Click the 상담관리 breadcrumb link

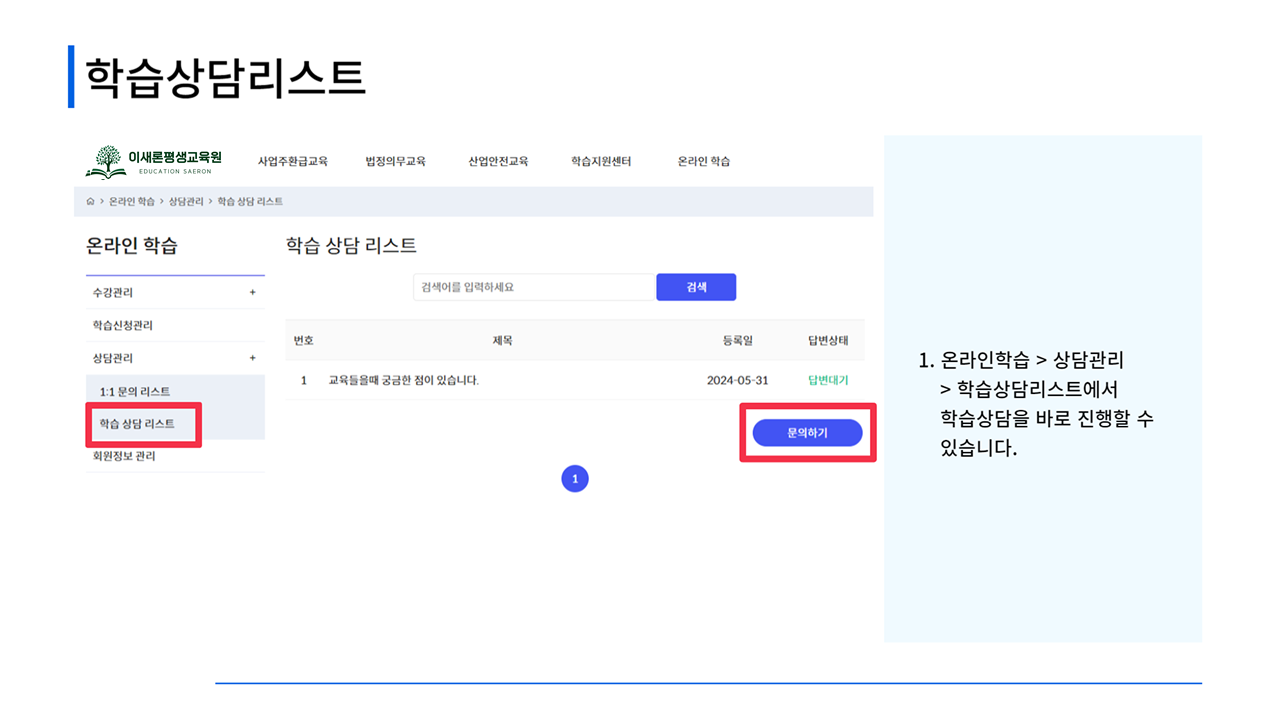(186, 202)
